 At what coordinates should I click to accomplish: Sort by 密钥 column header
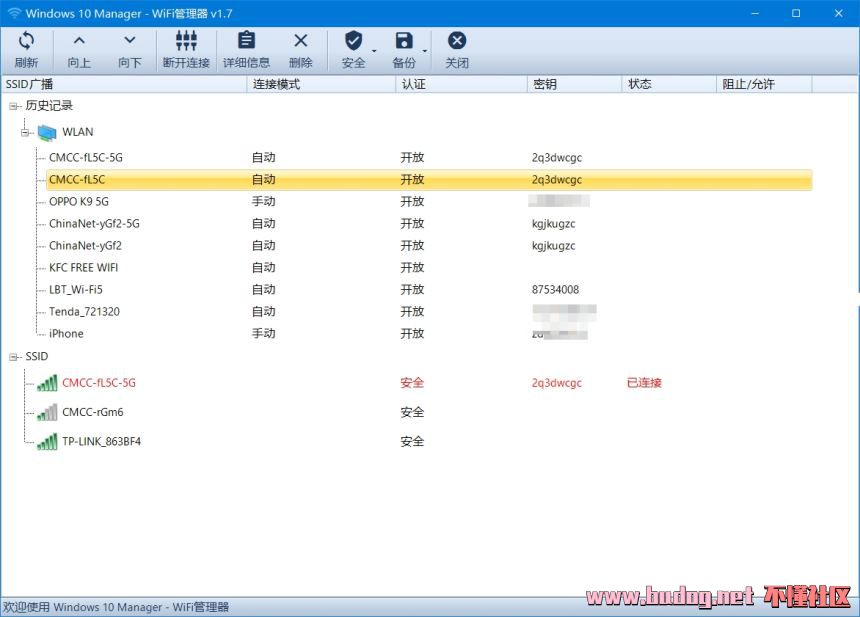pyautogui.click(x=575, y=84)
